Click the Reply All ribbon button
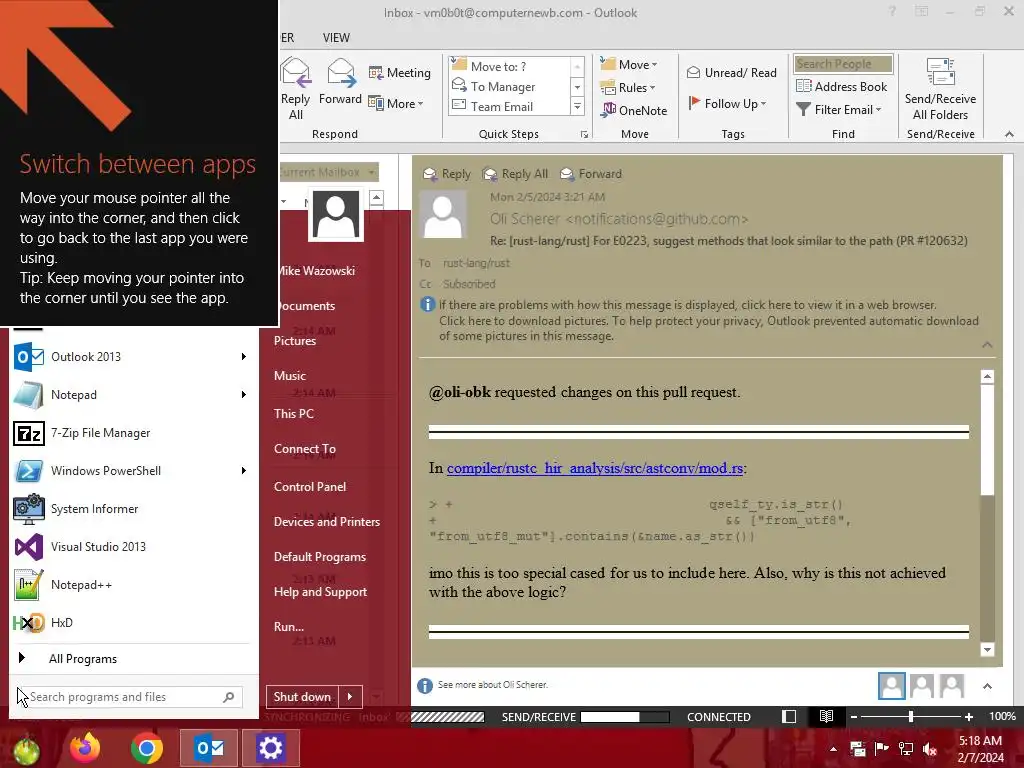 295,89
